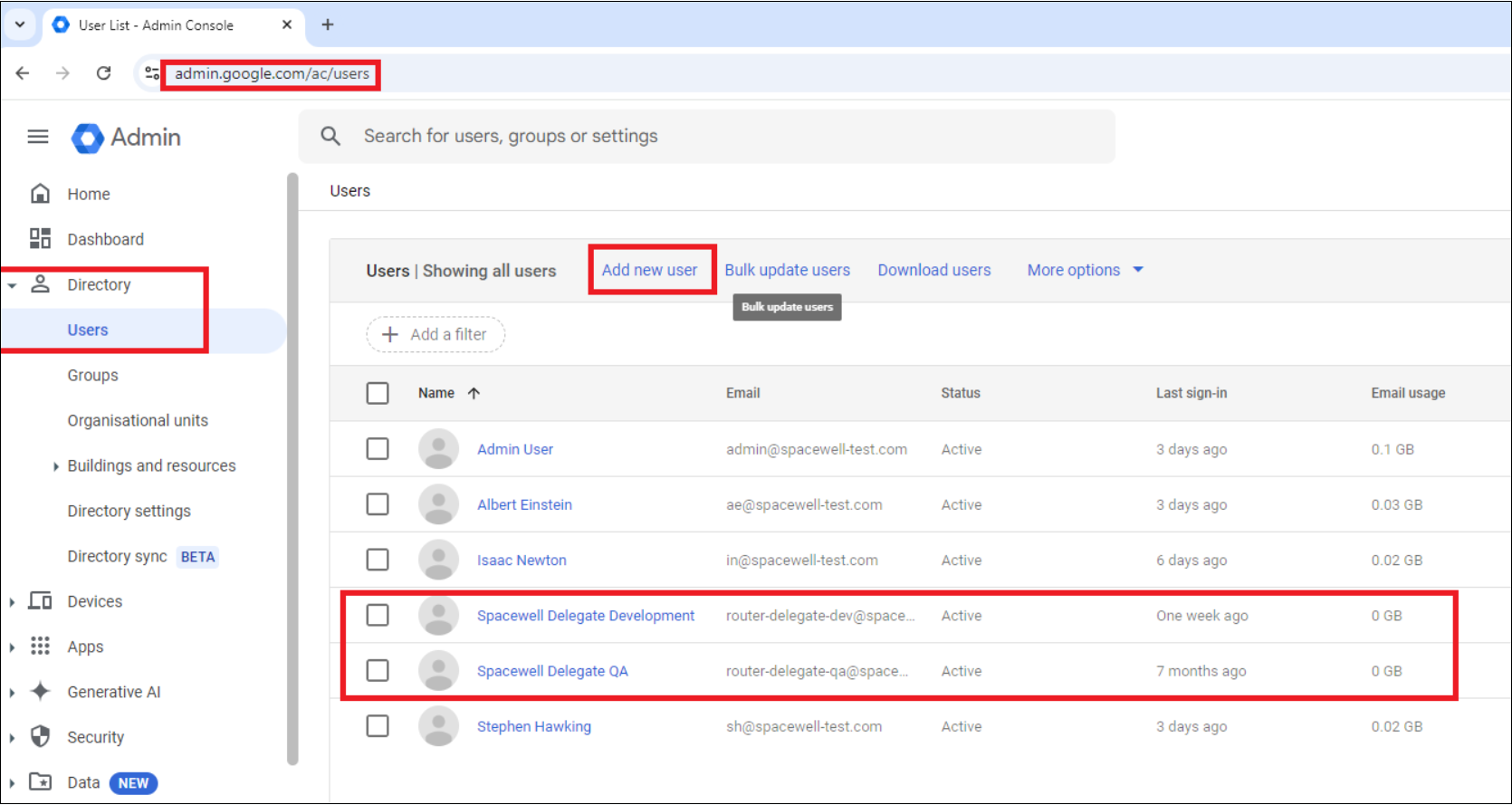Viewport: 1512px width, 805px height.
Task: Expand Buildings and resources
Action: pos(56,466)
